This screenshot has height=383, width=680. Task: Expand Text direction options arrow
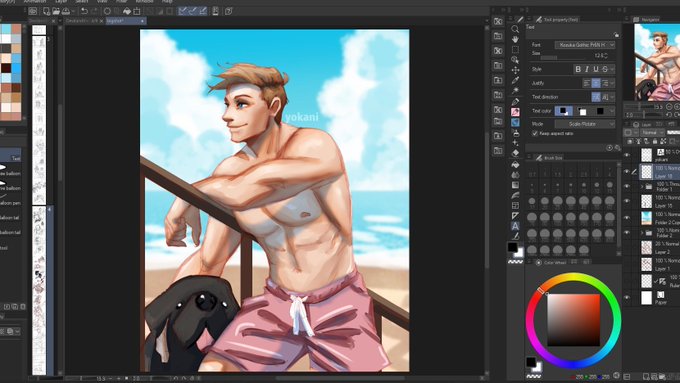click(x=612, y=97)
